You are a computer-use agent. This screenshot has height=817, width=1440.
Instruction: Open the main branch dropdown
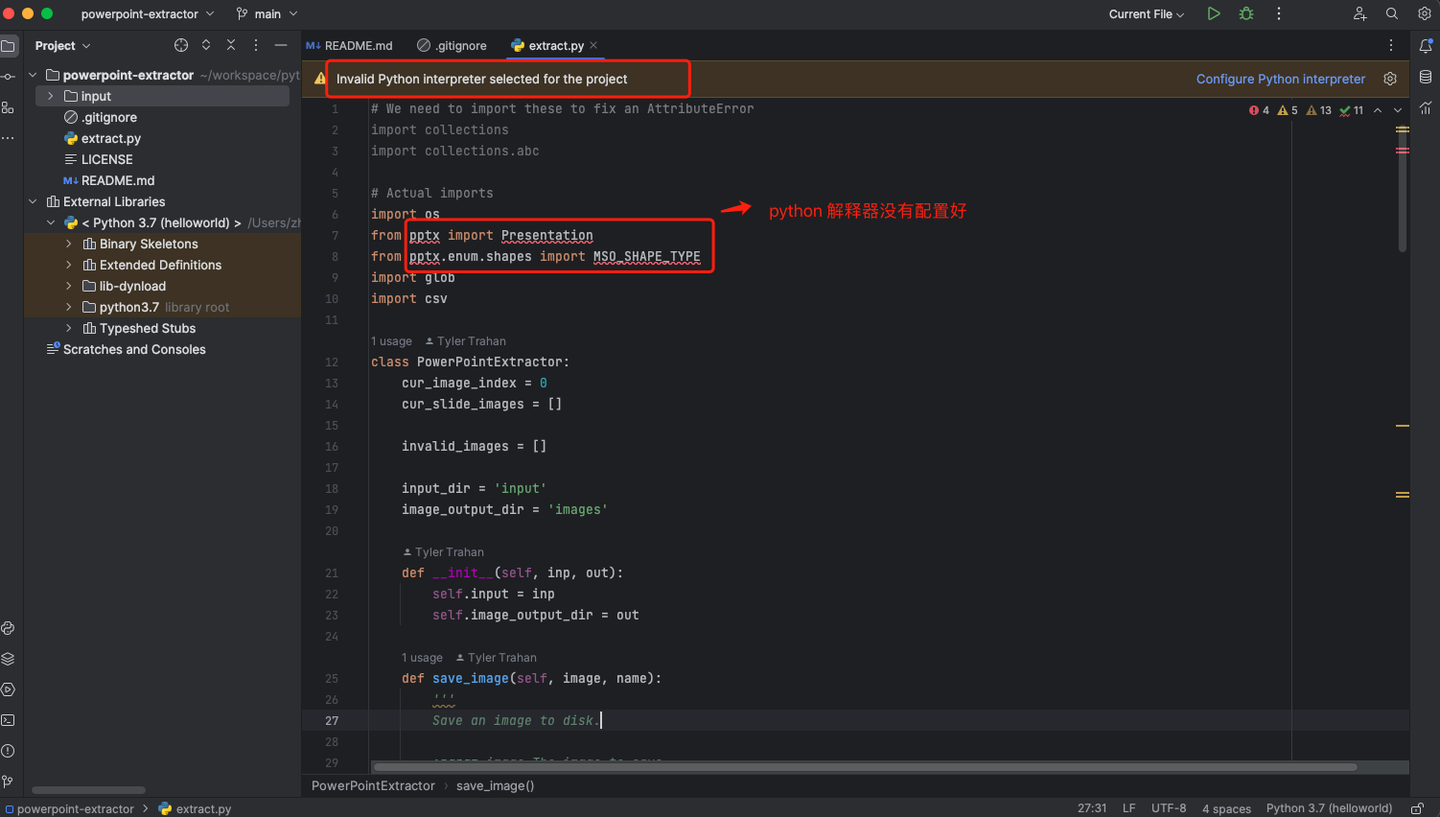click(x=266, y=13)
